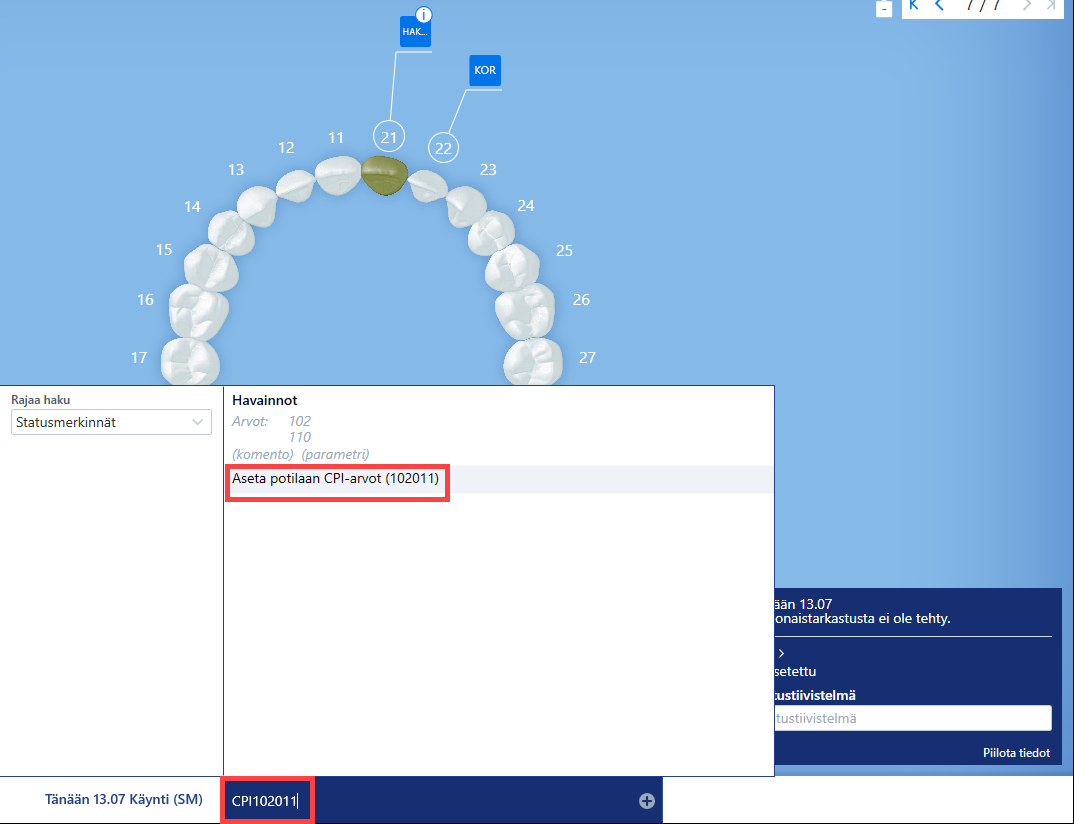
Task: Click the highlighted green tooth 21
Action: (385, 175)
